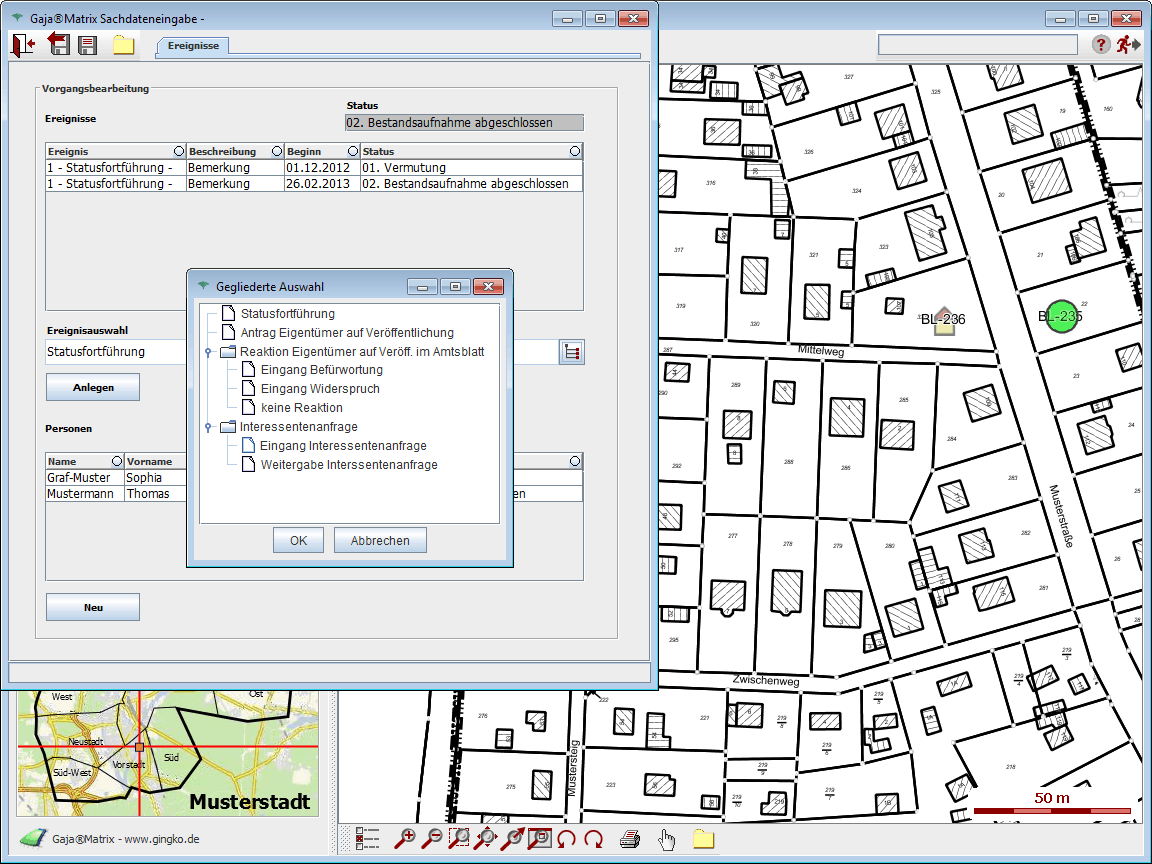Activate the hand pan tool
This screenshot has height=864, width=1152.
(666, 839)
